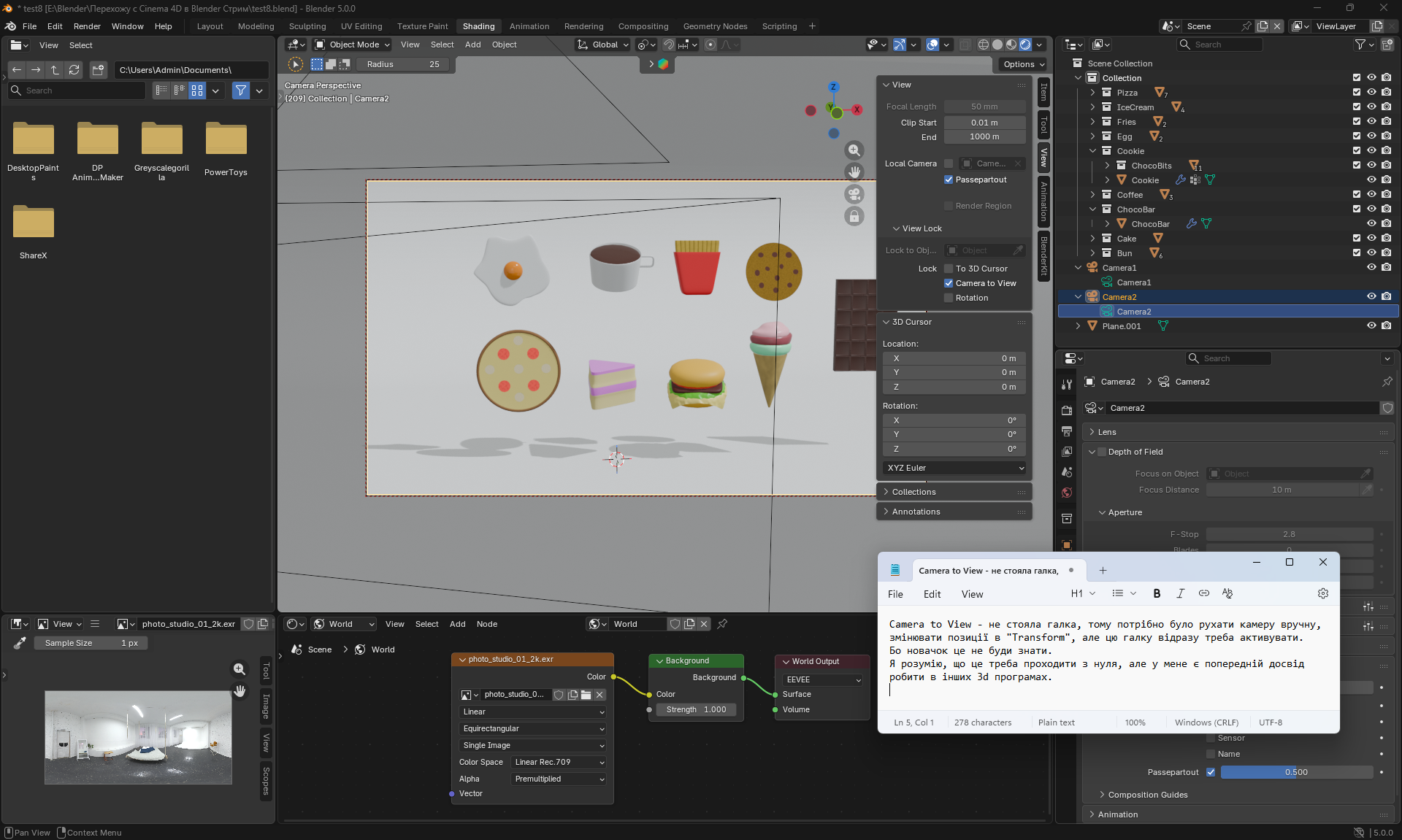Open the Render properties tab icon
The image size is (1402, 840).
click(x=1067, y=410)
